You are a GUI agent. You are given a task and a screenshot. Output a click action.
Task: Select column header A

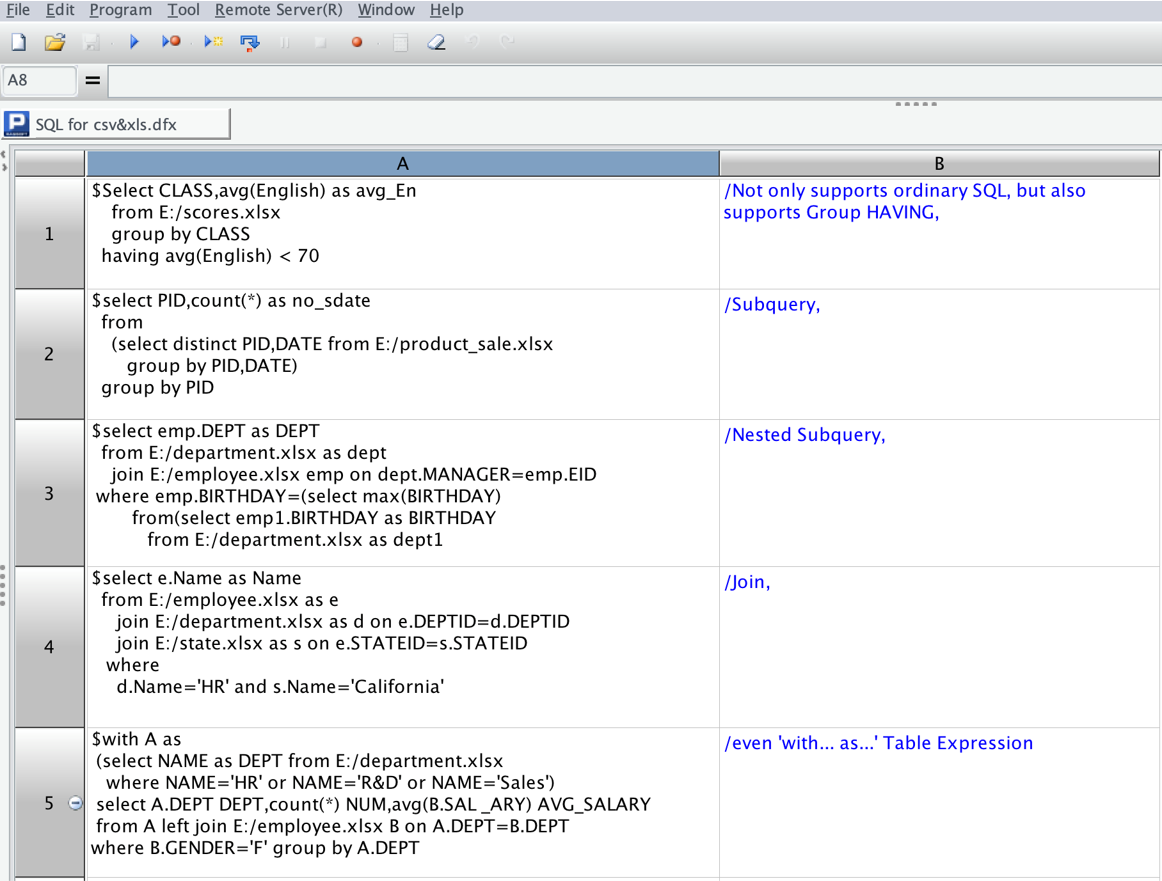402,162
